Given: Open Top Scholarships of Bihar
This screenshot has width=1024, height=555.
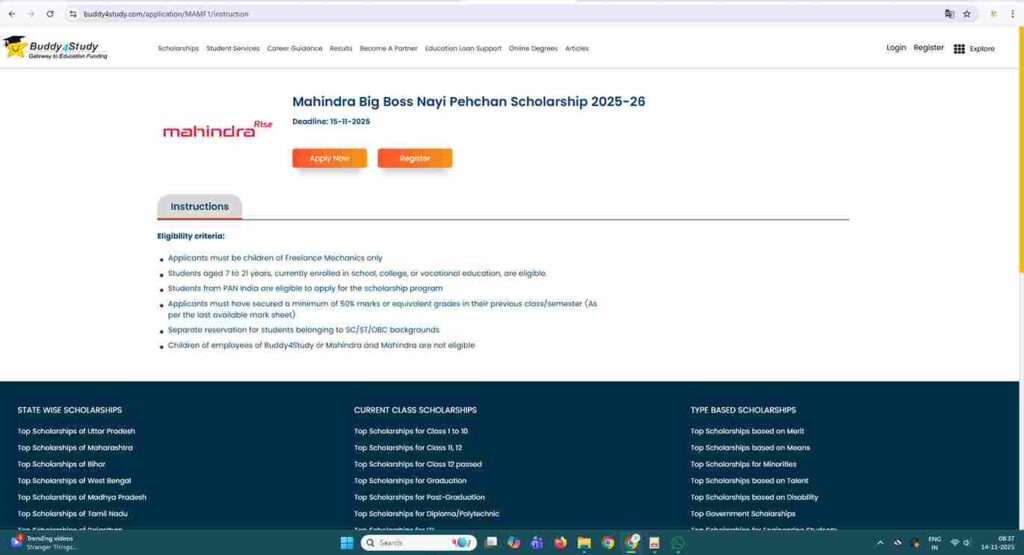Looking at the screenshot, I should point(61,464).
